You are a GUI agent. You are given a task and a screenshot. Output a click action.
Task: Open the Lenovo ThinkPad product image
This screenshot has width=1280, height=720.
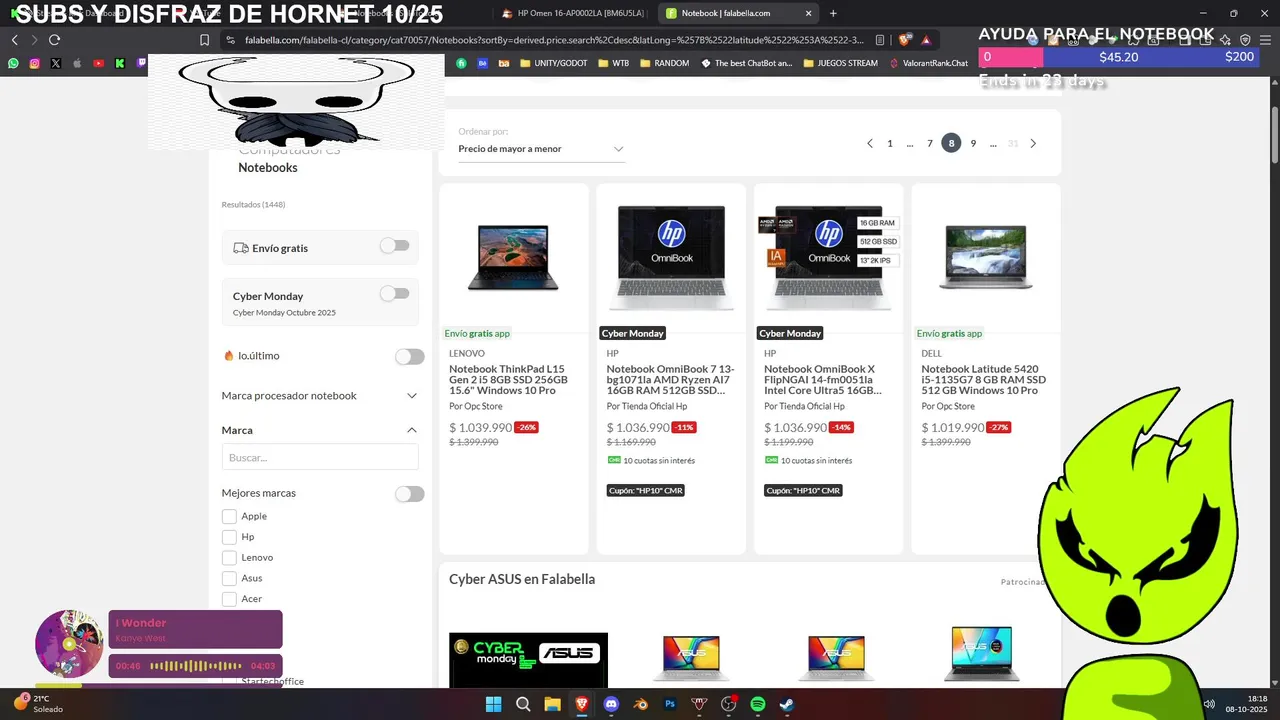pyautogui.click(x=513, y=256)
